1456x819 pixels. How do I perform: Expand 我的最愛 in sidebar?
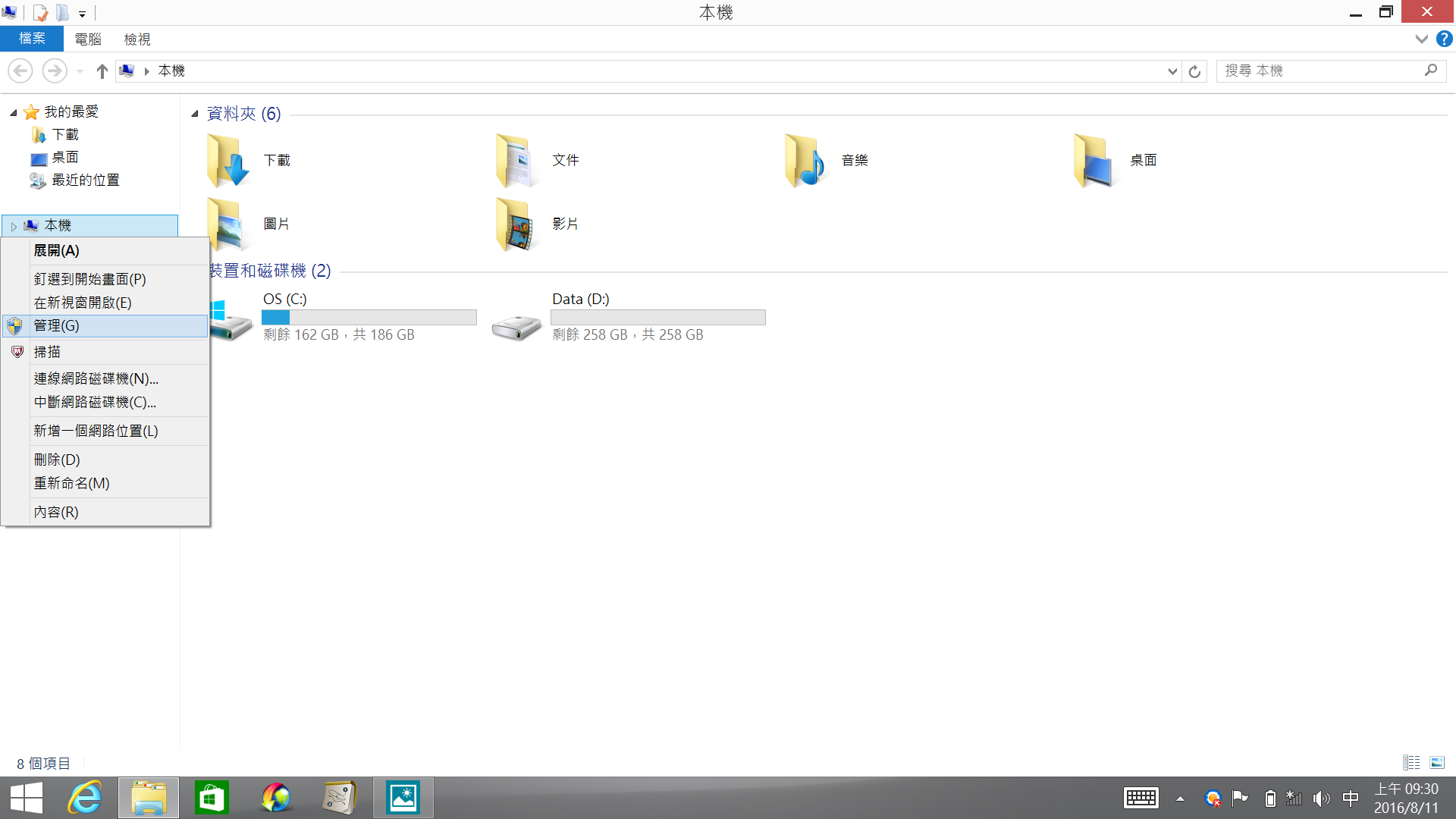13,111
